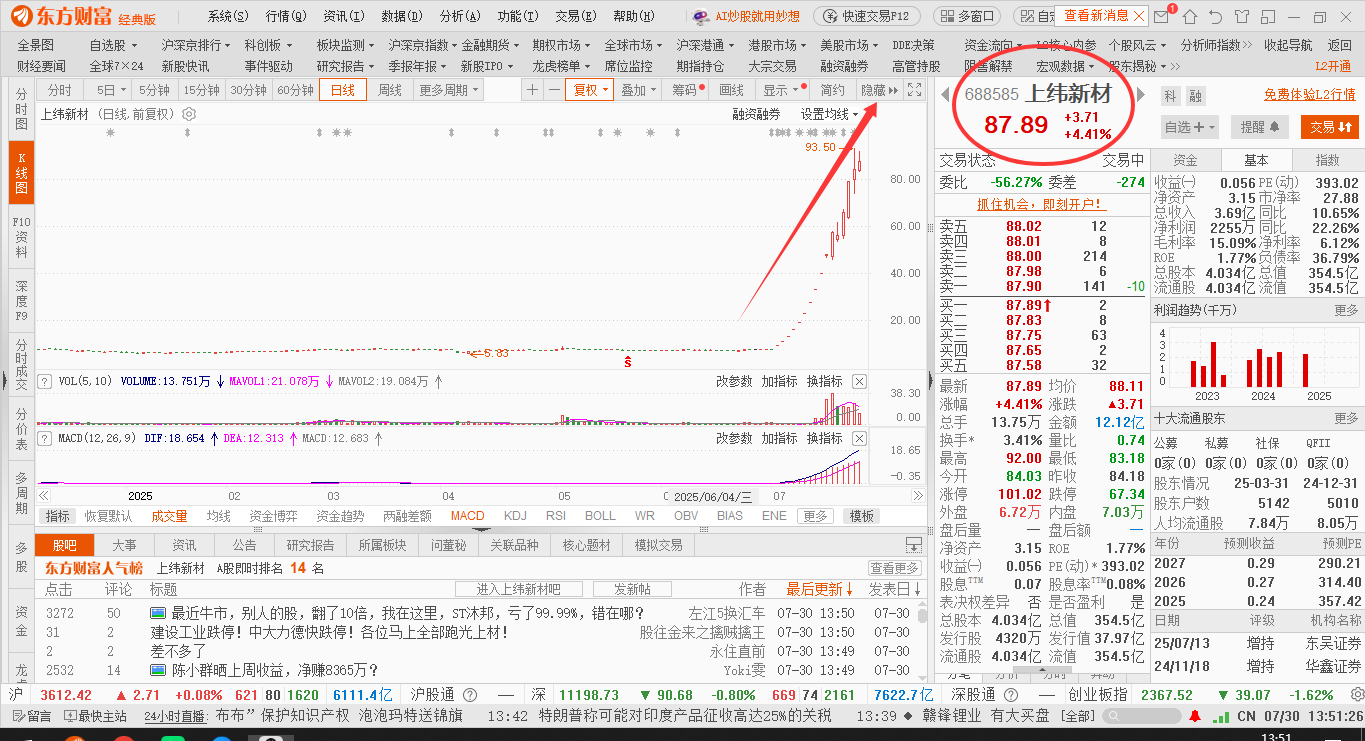Open the skin (shirt) theme icon
Image resolution: width=1365 pixels, height=741 pixels.
[x=1243, y=16]
